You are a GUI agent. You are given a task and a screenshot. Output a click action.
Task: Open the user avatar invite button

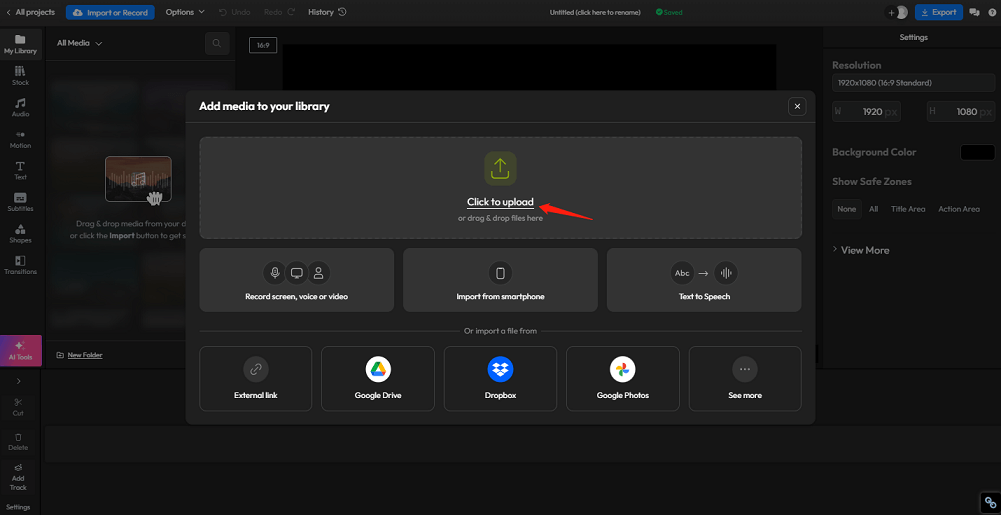click(x=896, y=12)
